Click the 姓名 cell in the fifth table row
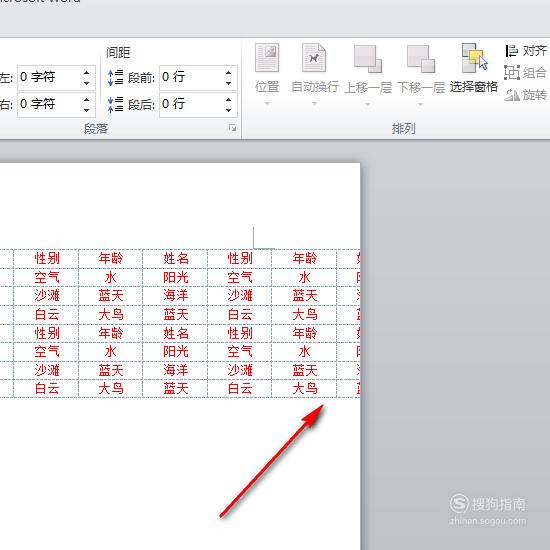Screen dimensions: 550x550 point(175,333)
